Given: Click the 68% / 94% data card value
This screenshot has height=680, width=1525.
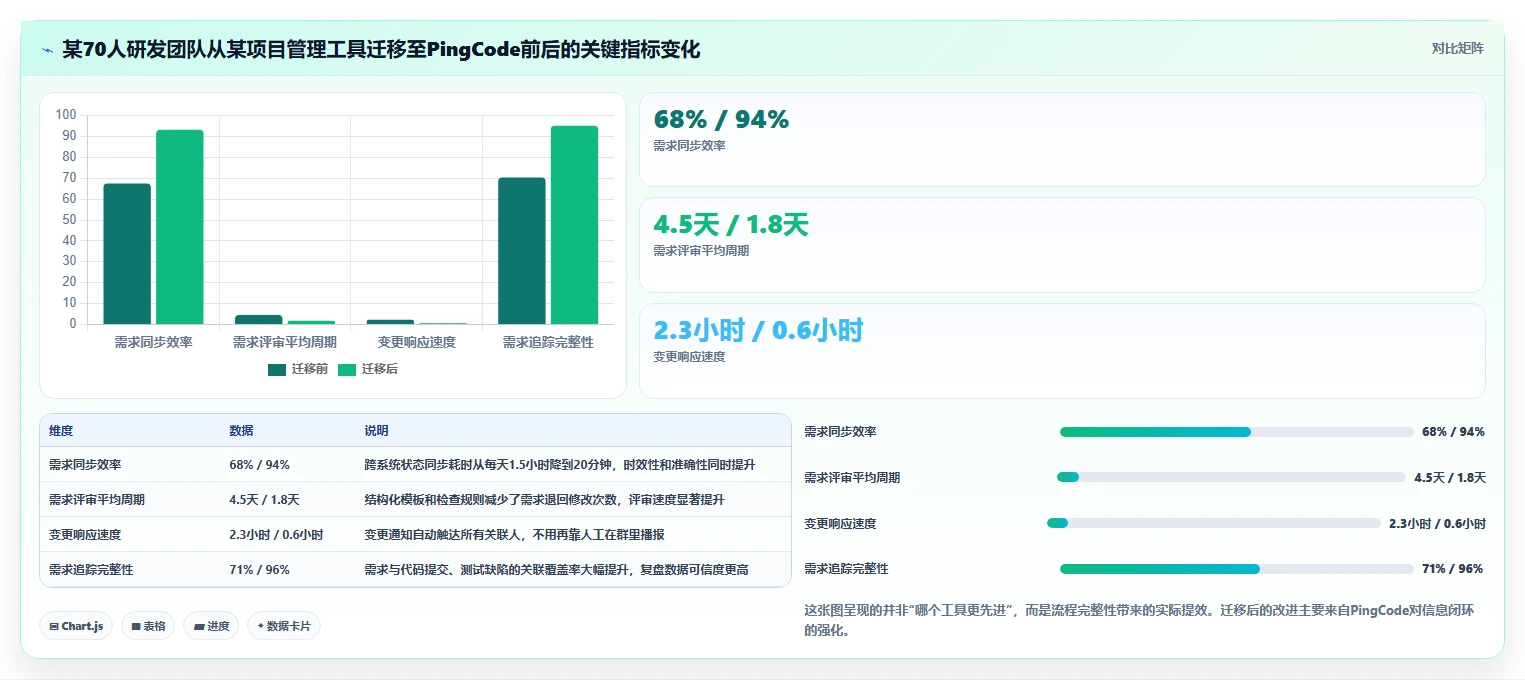Looking at the screenshot, I should (x=721, y=120).
